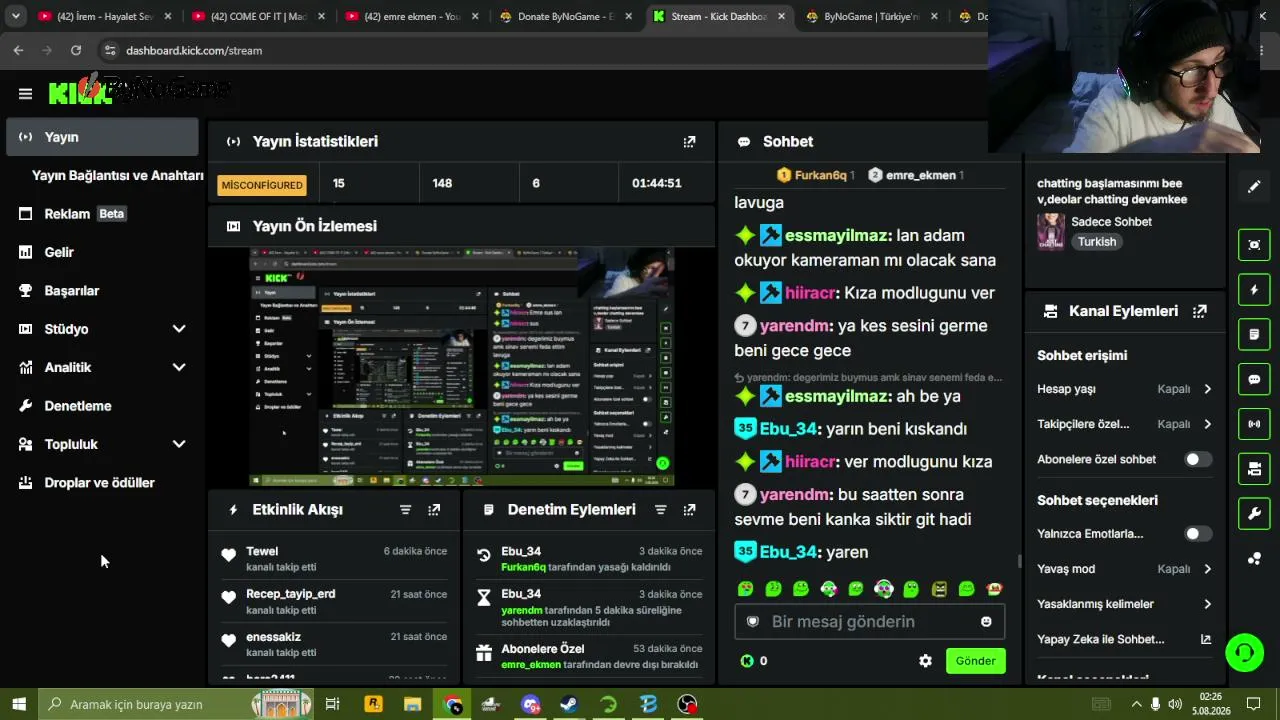The height and width of the screenshot is (720, 1280).
Task: Open Yasaklanmış kelimeler chevron
Action: click(1207, 604)
